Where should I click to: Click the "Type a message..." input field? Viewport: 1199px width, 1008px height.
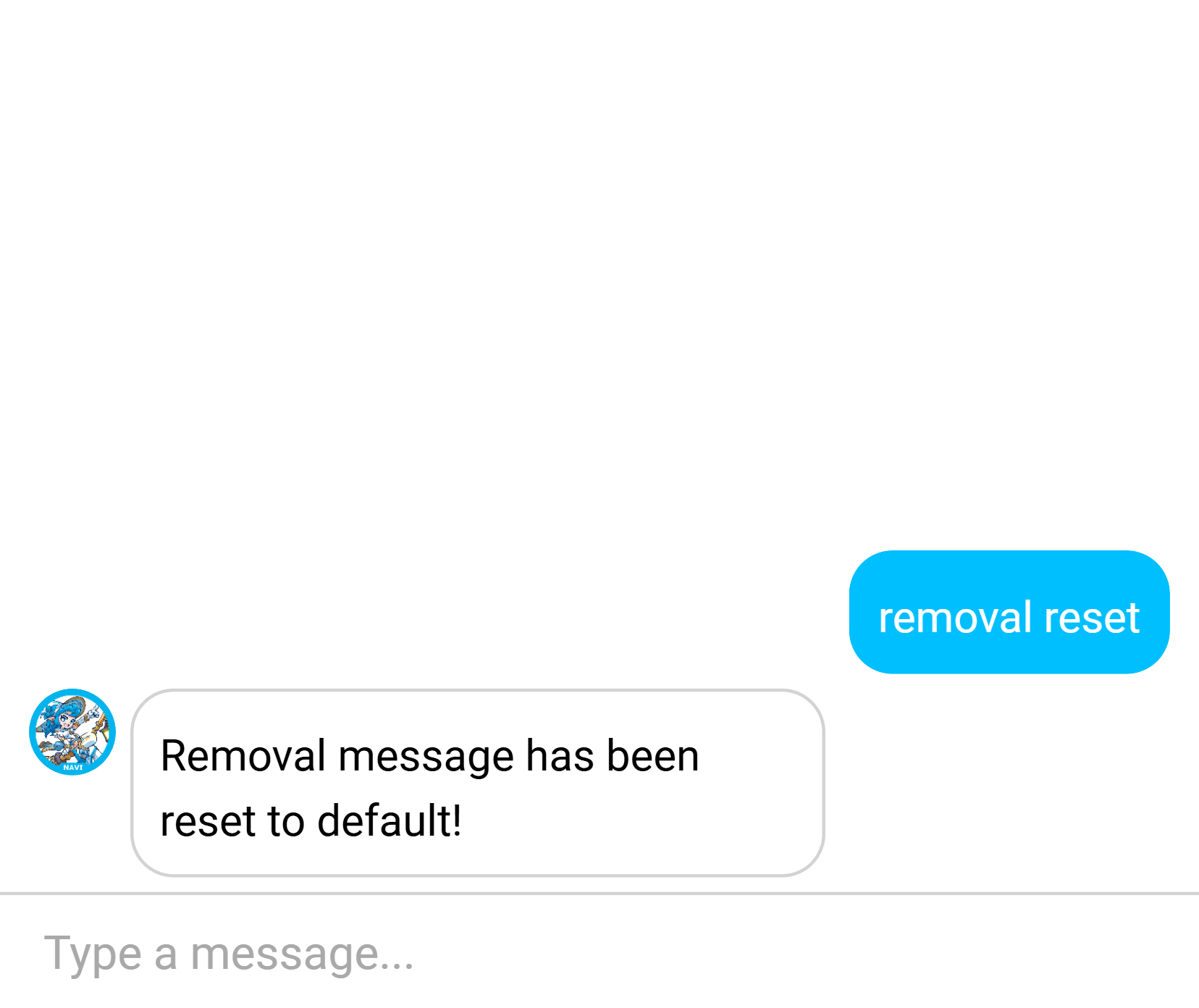point(599,952)
